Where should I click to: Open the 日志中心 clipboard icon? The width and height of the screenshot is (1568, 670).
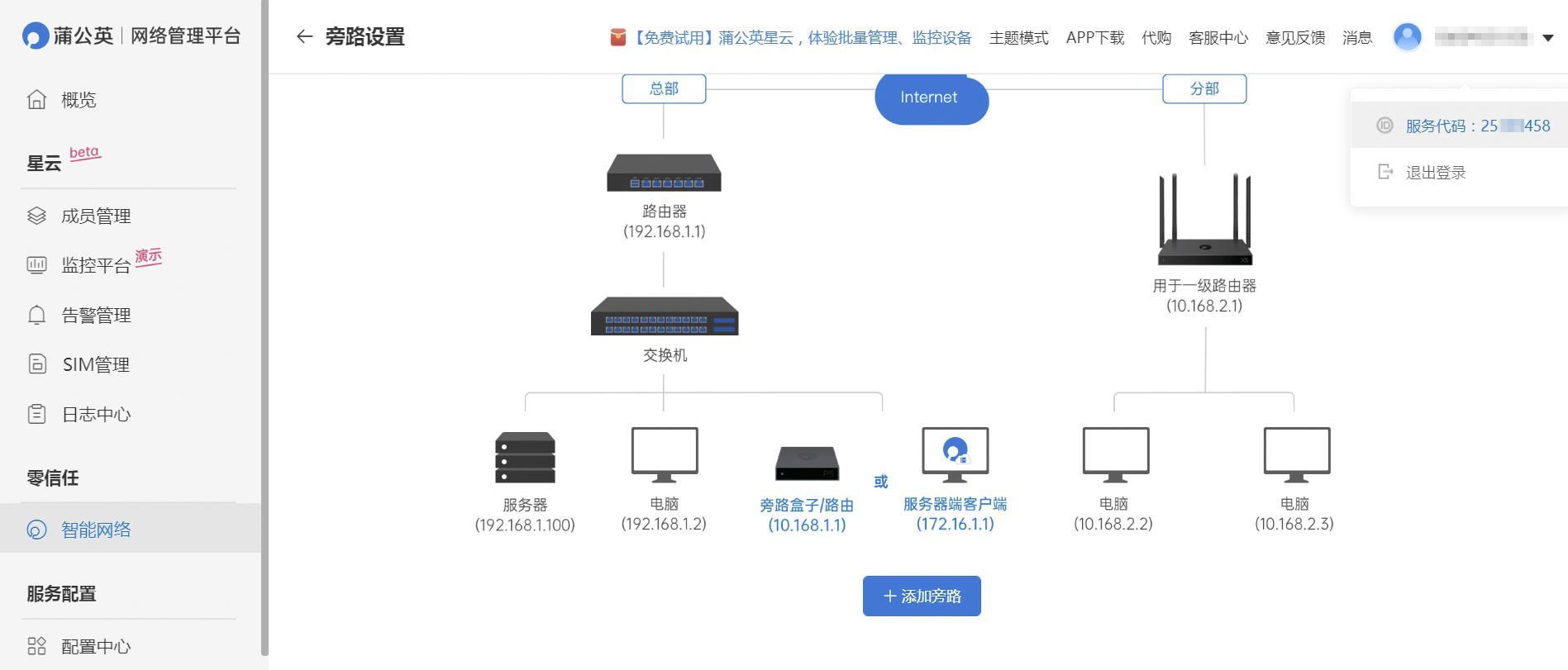coord(36,414)
